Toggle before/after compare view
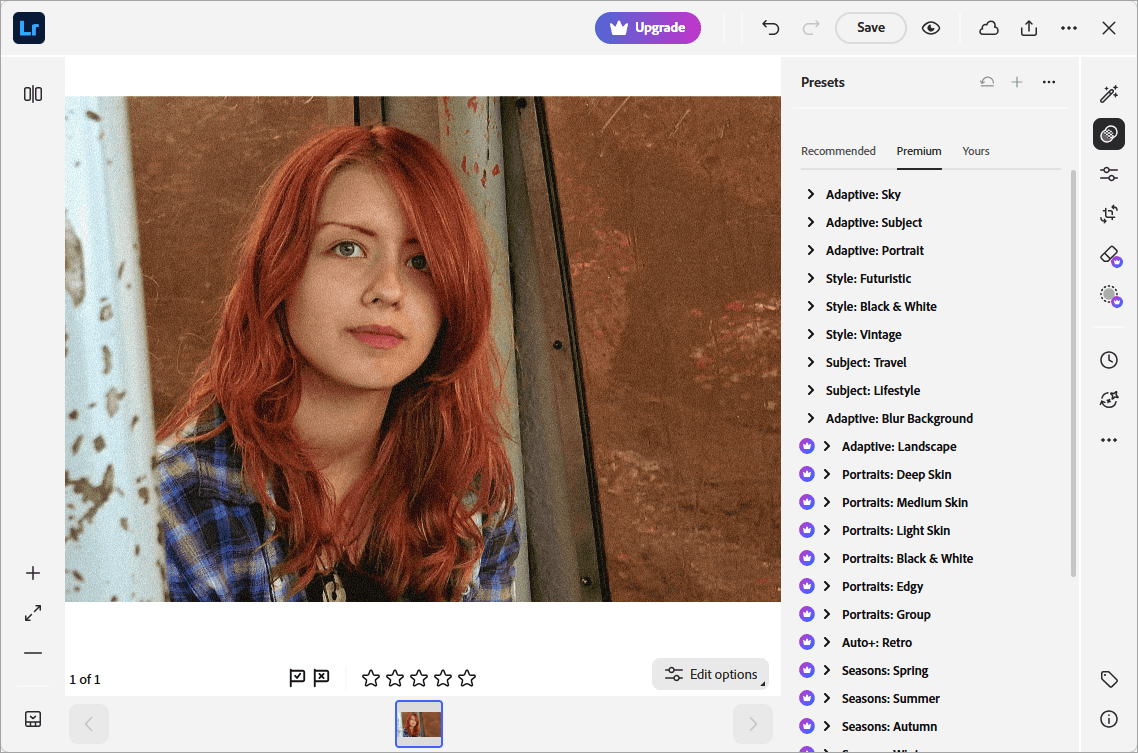 (x=33, y=94)
